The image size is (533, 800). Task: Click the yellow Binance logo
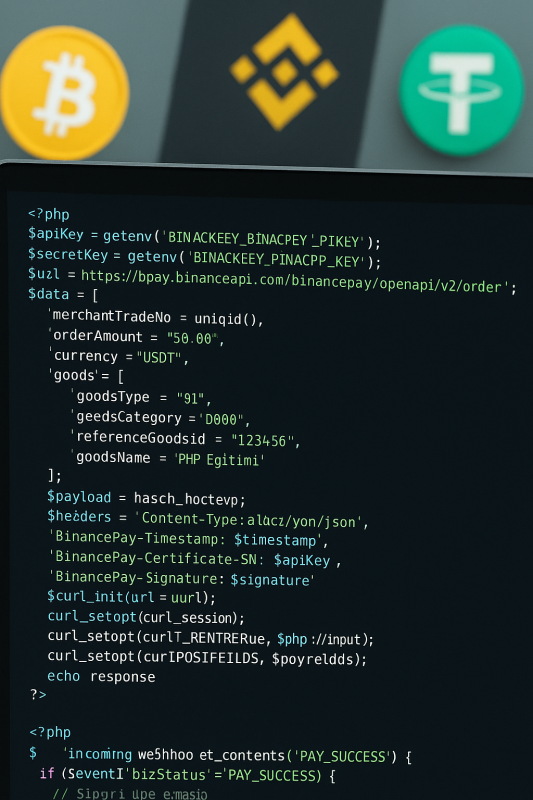click(x=284, y=72)
